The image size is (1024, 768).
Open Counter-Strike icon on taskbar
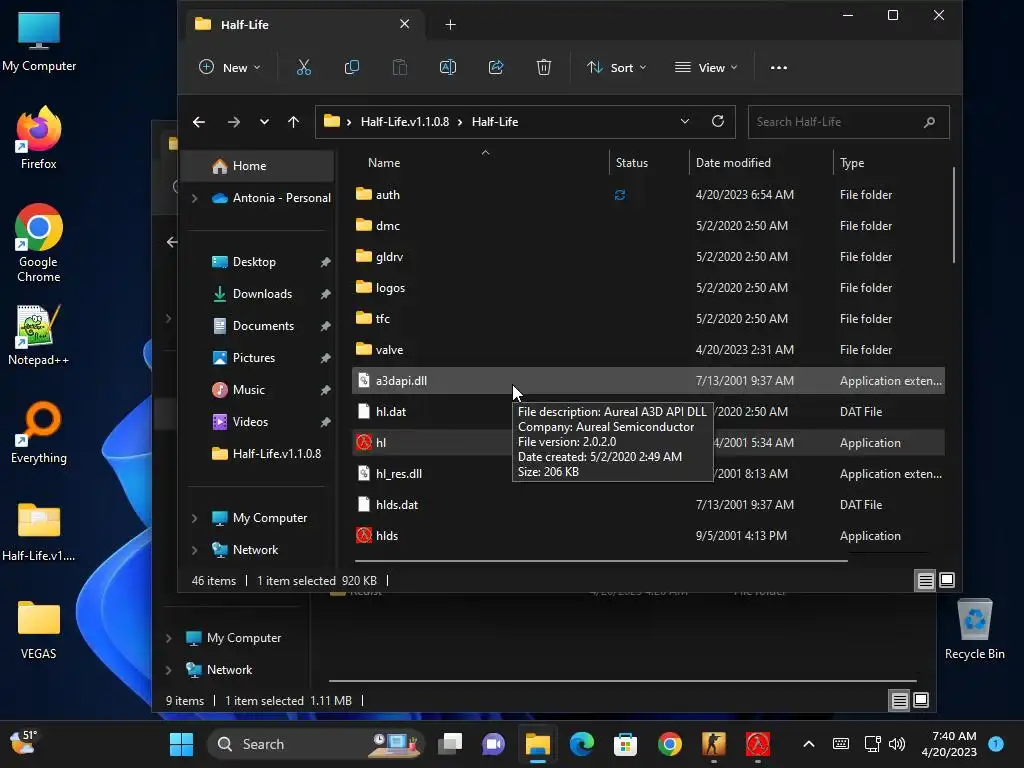tap(713, 744)
